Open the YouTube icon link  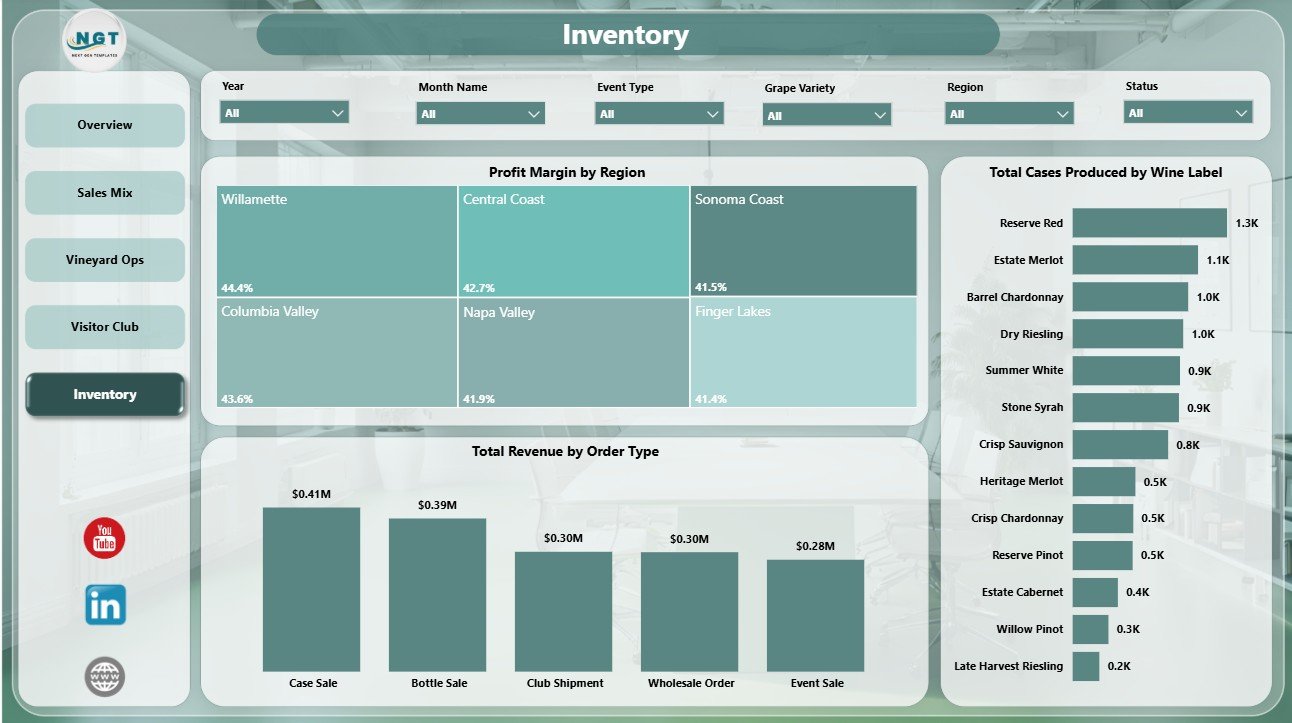click(105, 539)
